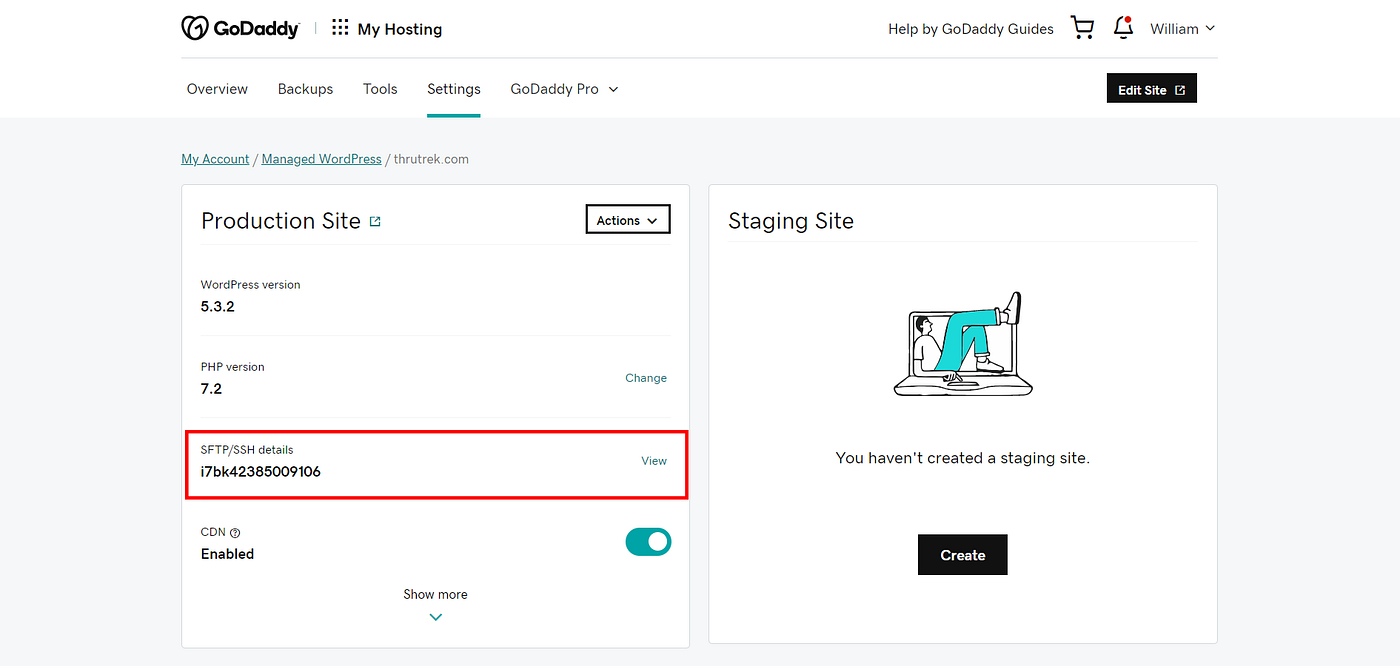The width and height of the screenshot is (1400, 666).
Task: Click View for SFTP/SSH details
Action: tap(654, 461)
